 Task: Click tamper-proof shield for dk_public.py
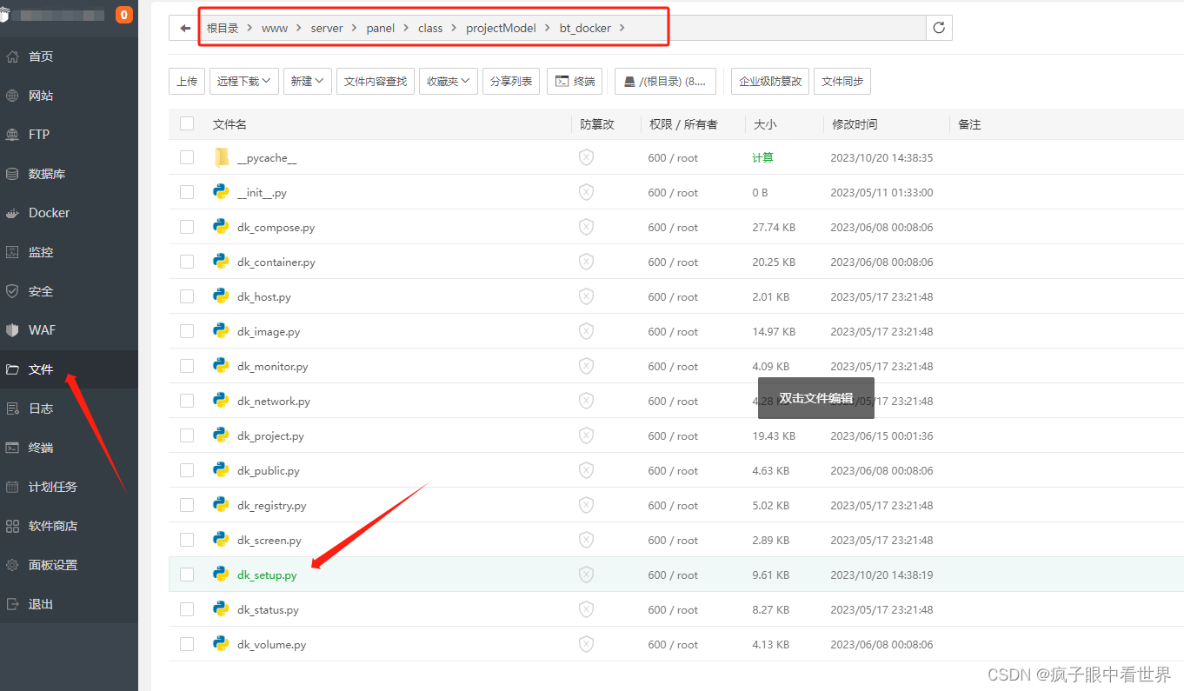(586, 470)
